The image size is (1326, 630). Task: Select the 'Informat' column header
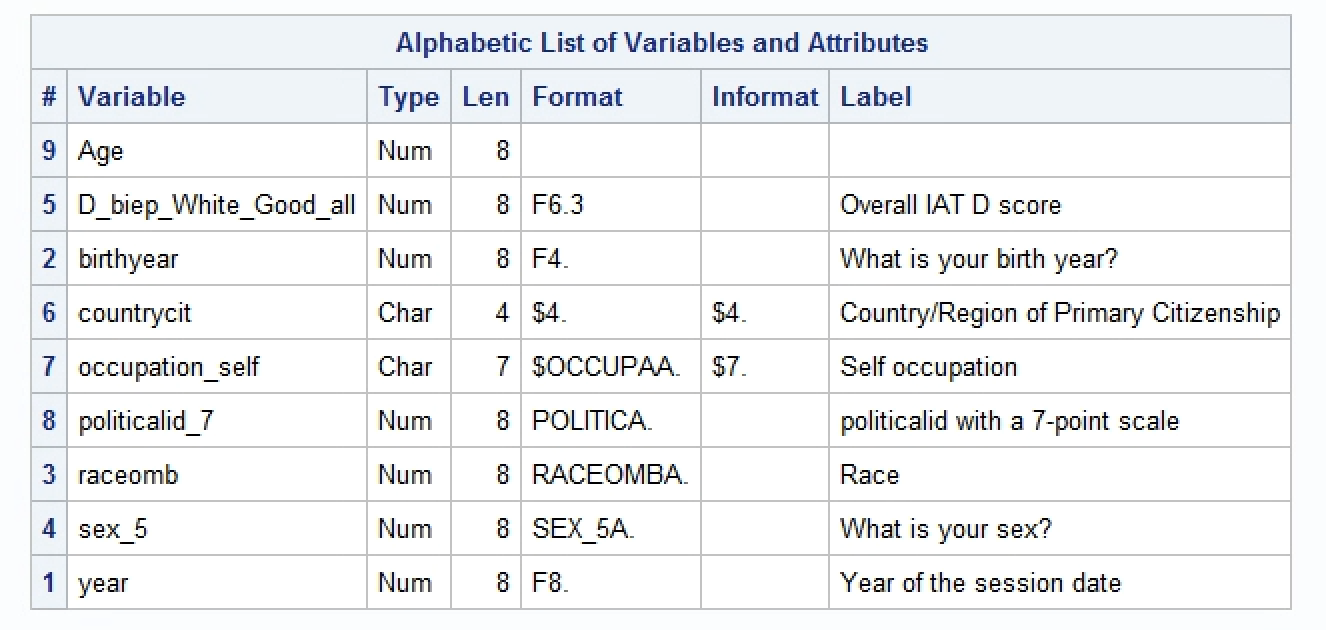pyautogui.click(x=764, y=97)
